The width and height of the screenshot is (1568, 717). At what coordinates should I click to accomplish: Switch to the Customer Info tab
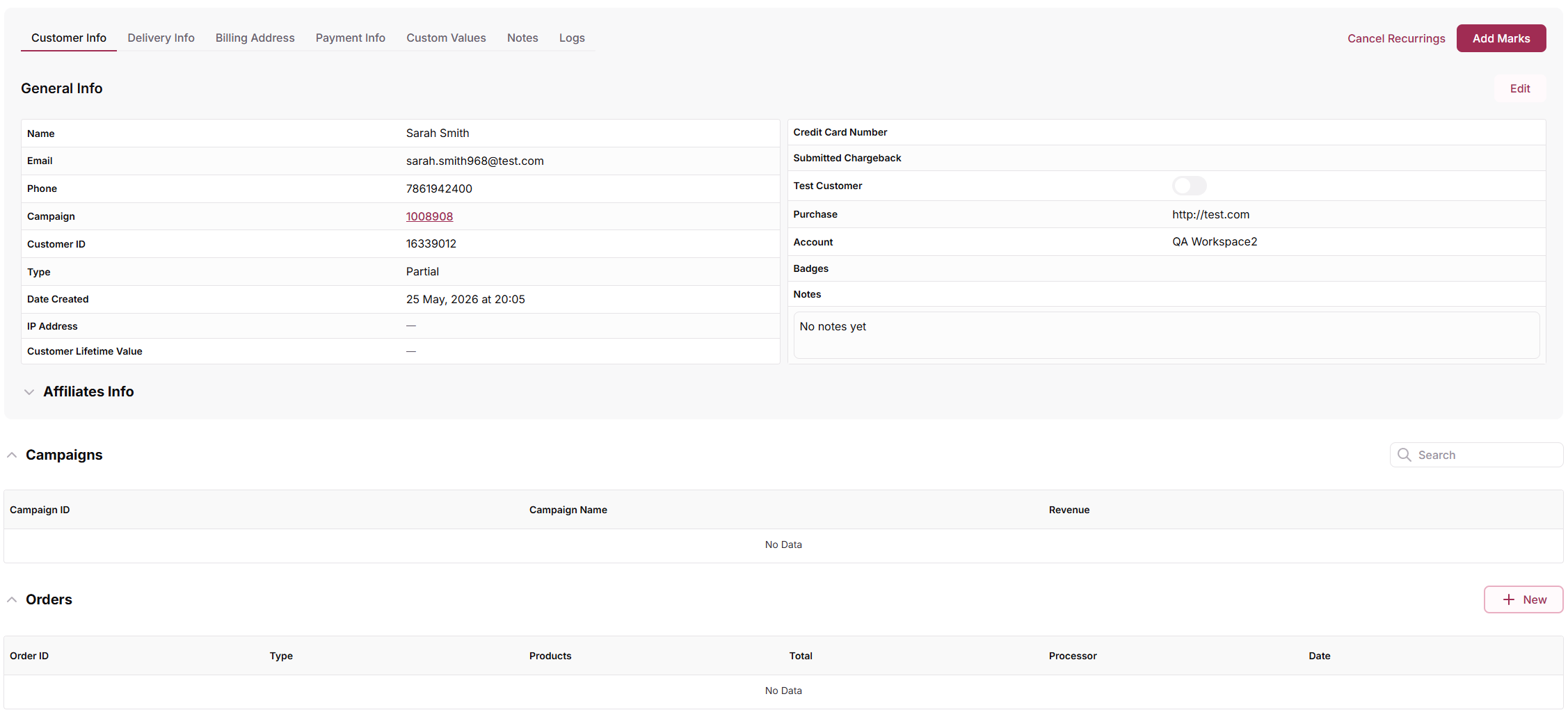tap(69, 38)
